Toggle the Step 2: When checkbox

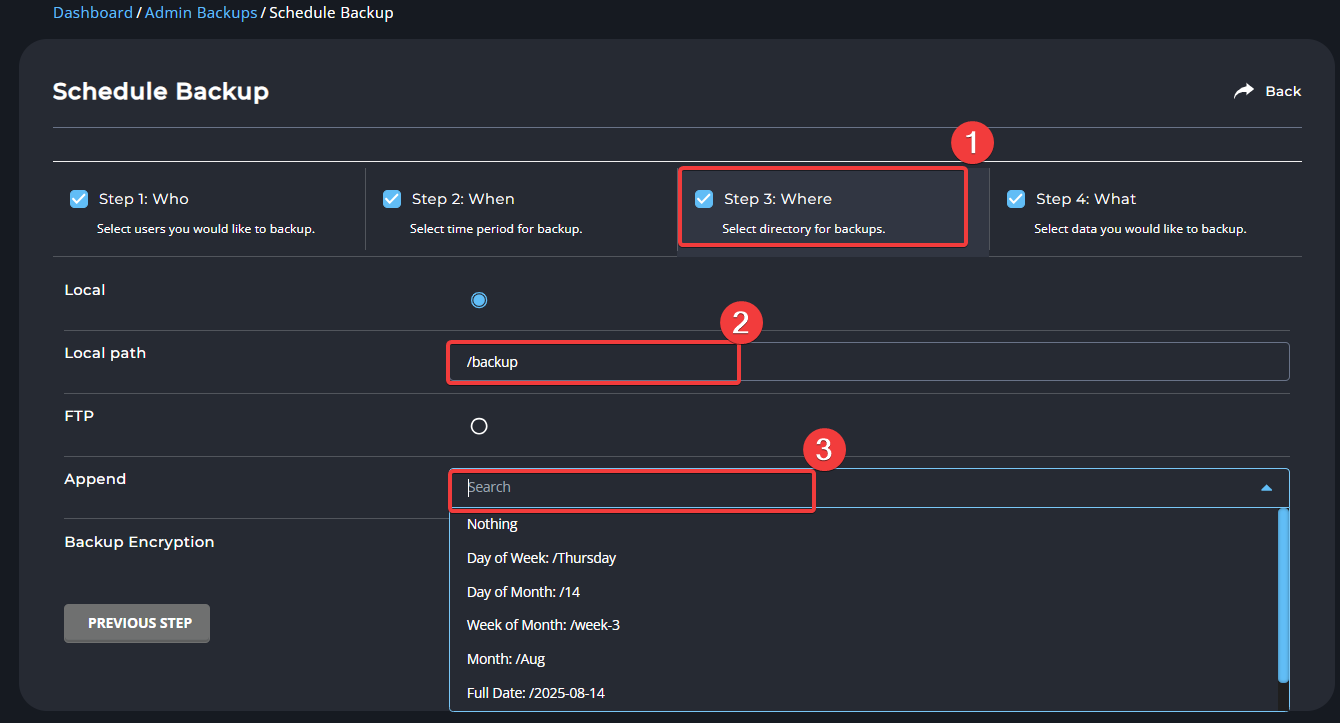click(392, 199)
